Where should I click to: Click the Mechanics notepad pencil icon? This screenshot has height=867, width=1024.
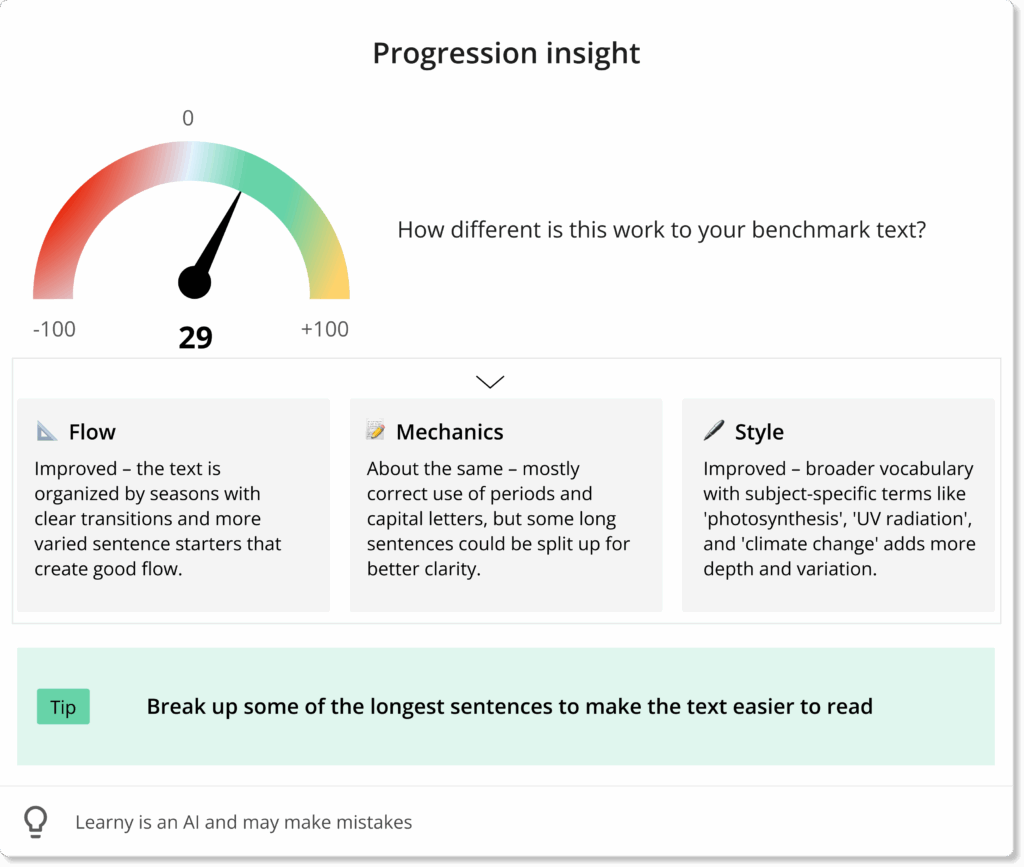(x=376, y=432)
